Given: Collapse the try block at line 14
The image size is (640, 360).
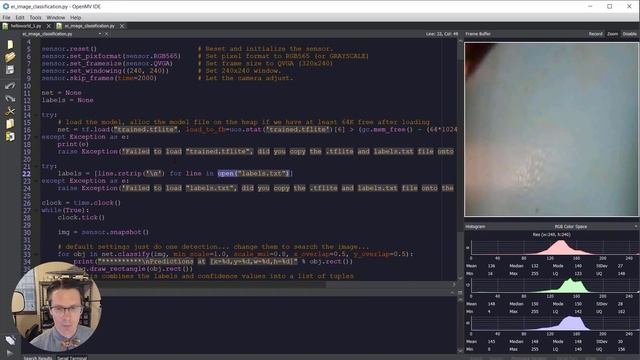Looking at the screenshot, I should click(x=36, y=115).
